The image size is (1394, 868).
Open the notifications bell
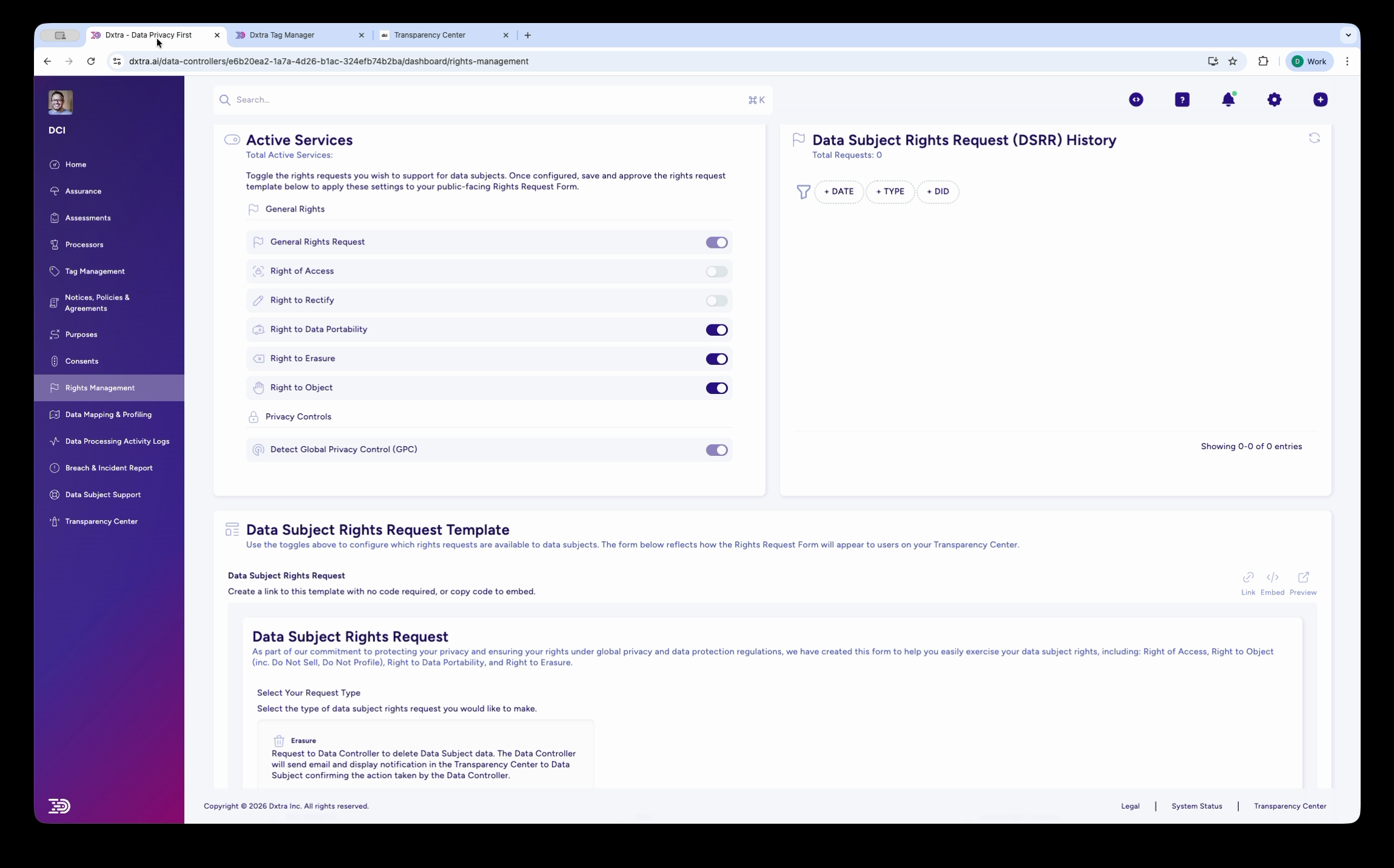click(1229, 99)
